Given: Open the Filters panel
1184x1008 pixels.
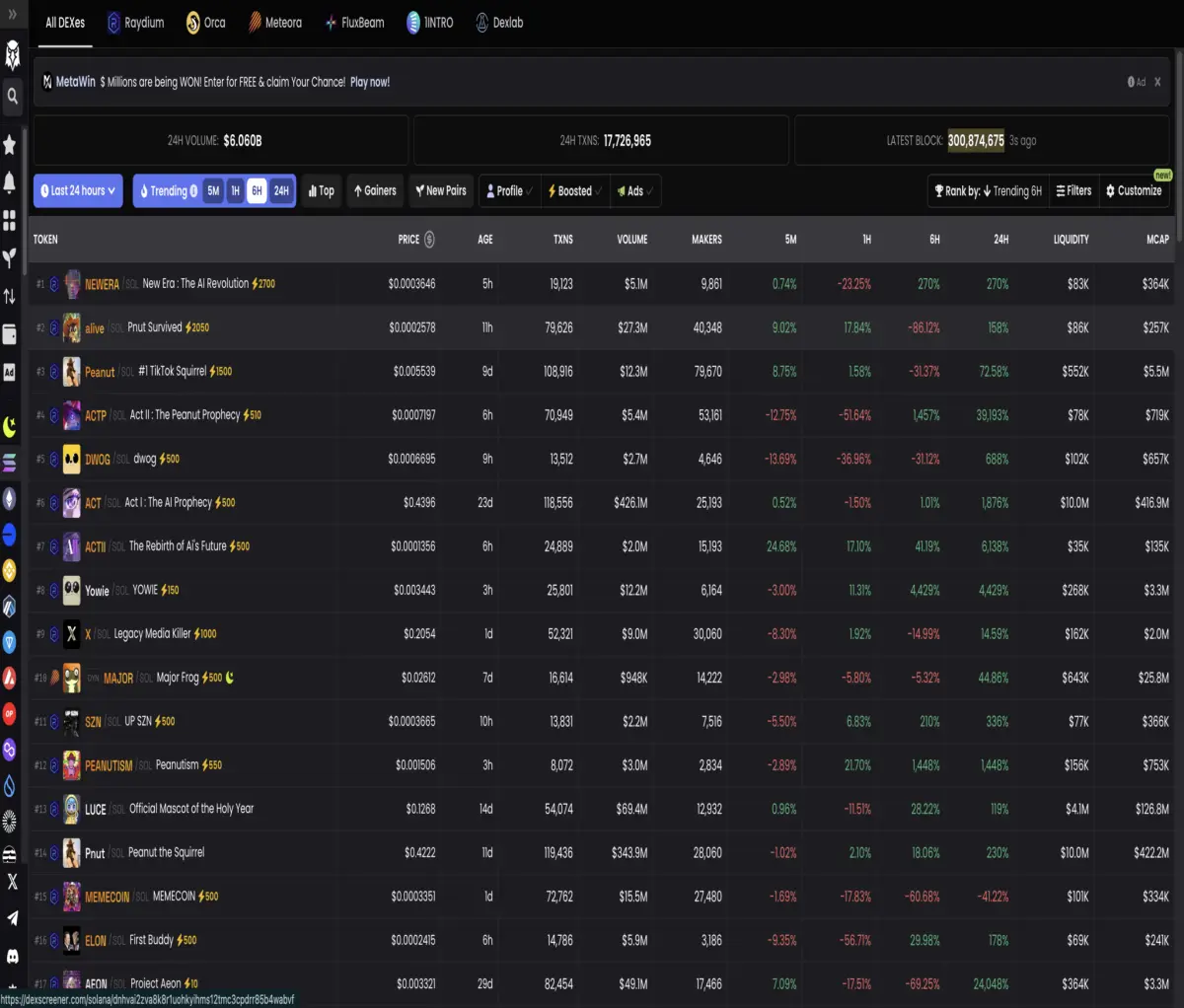Looking at the screenshot, I should [1073, 190].
